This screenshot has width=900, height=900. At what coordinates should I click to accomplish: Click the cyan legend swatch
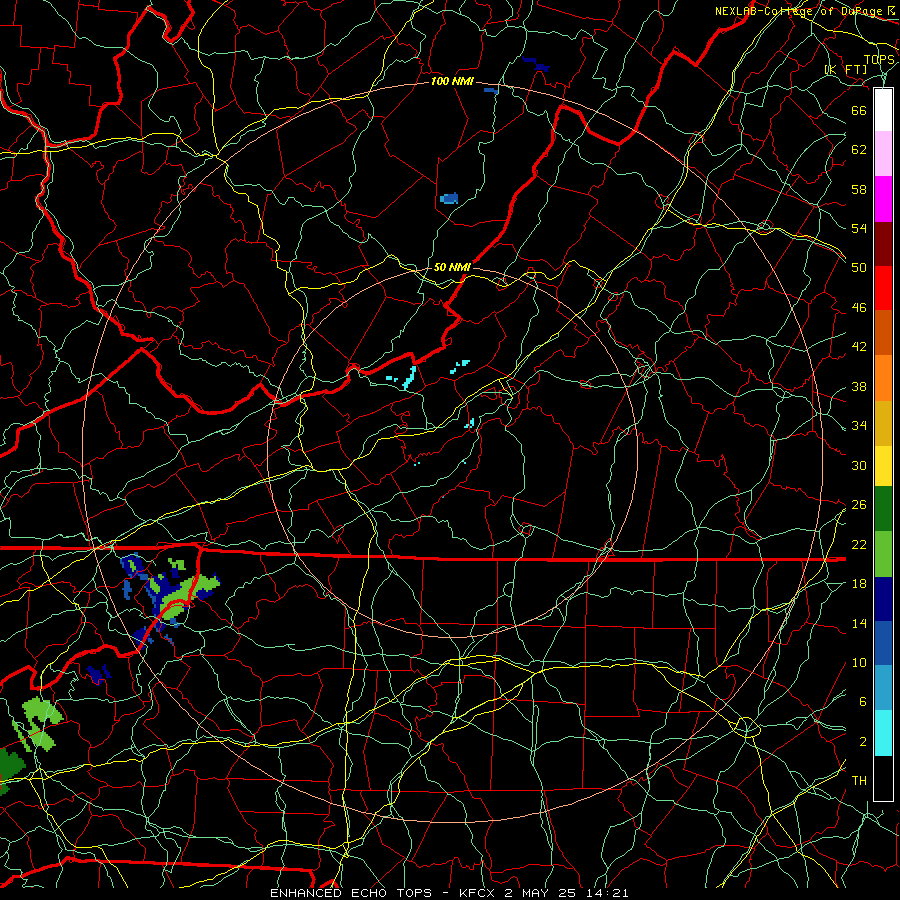[x=883, y=733]
